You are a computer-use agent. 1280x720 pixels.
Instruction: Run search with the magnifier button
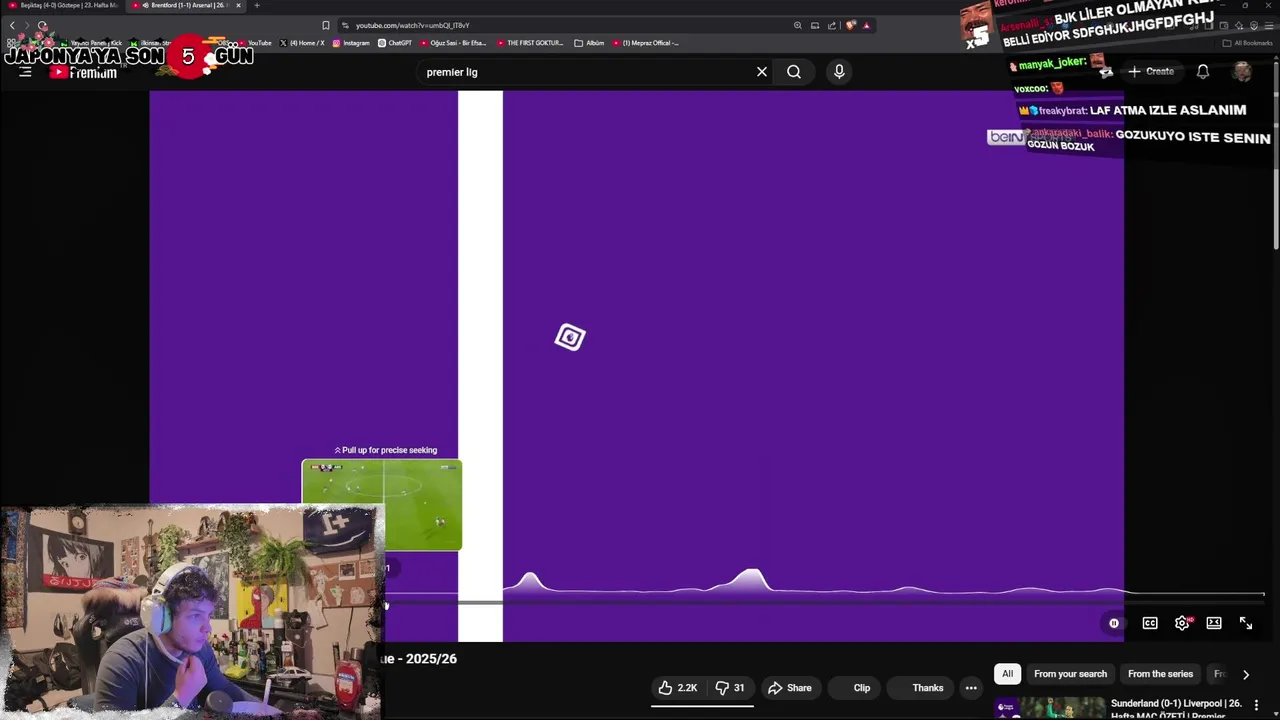tap(794, 72)
